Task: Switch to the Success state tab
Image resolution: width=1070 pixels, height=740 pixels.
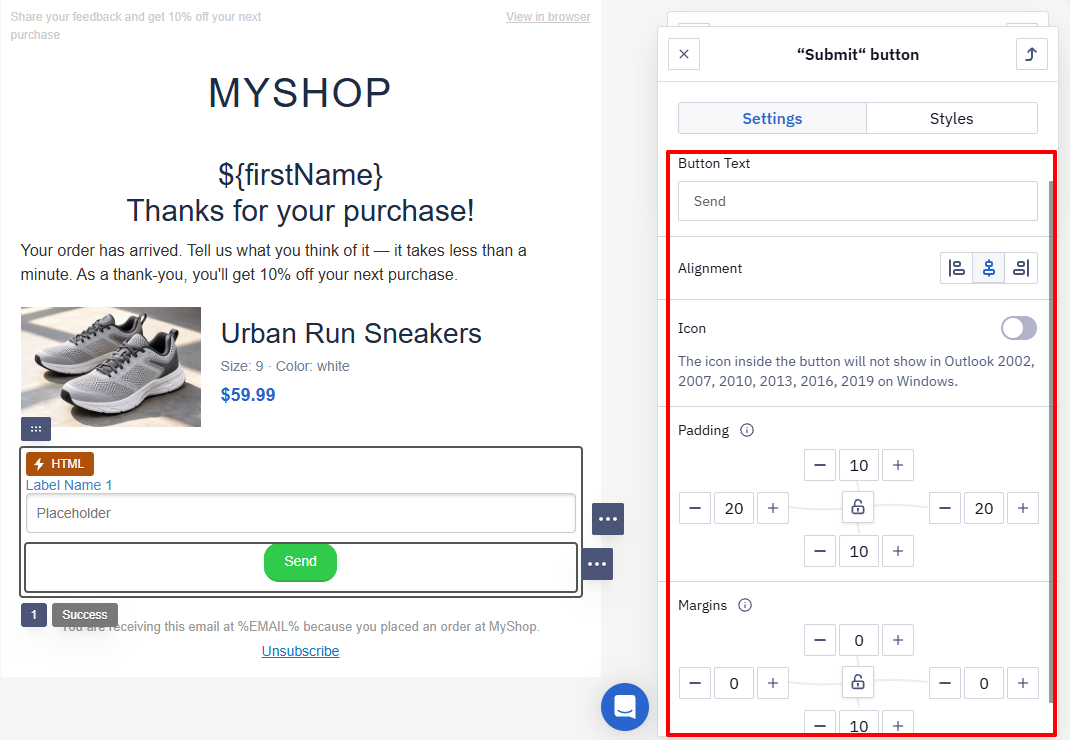Action: tap(85, 614)
